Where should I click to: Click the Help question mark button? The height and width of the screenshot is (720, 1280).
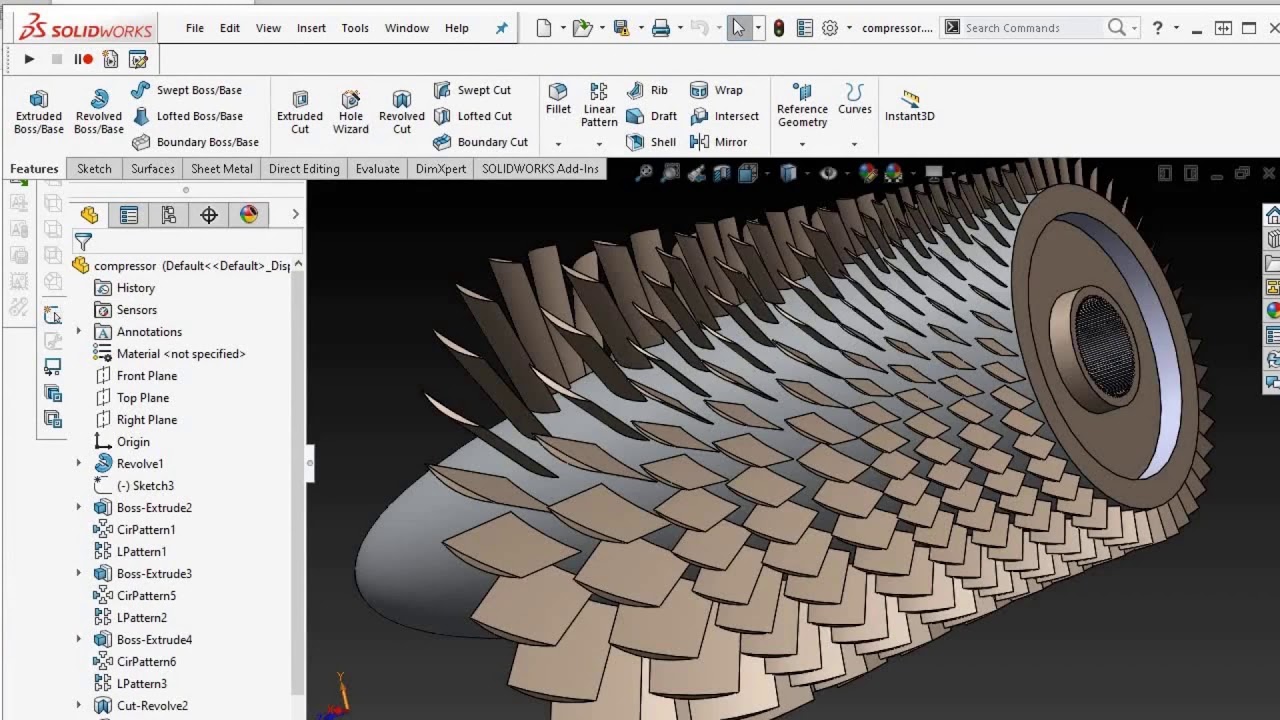1157,28
